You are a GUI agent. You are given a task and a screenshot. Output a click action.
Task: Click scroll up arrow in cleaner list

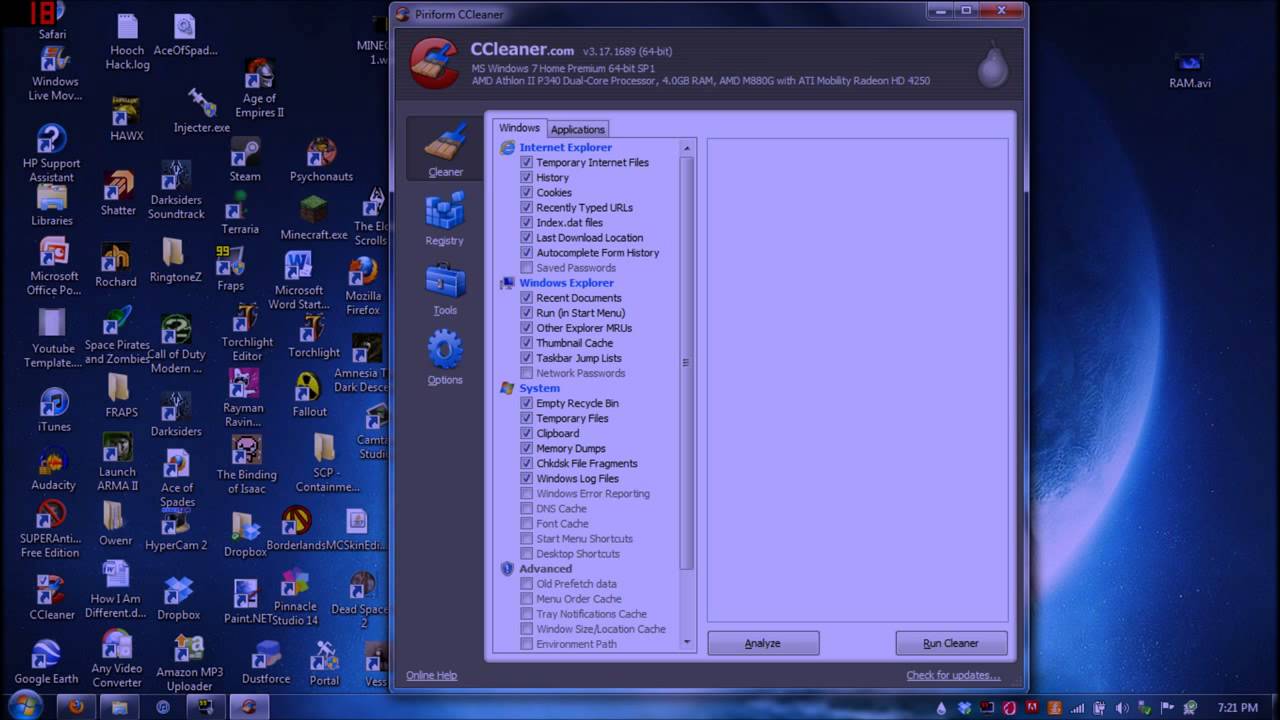(x=686, y=148)
